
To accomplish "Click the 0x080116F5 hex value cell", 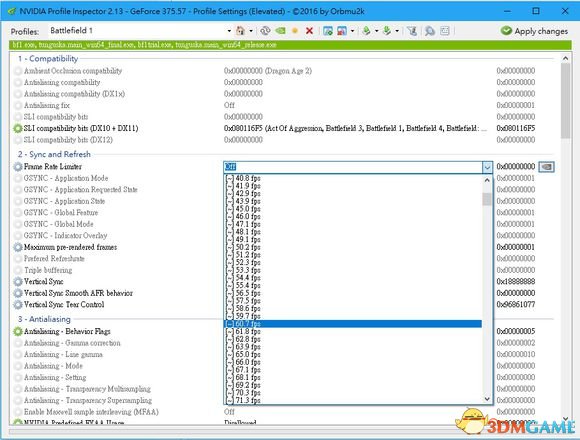I will 516,128.
